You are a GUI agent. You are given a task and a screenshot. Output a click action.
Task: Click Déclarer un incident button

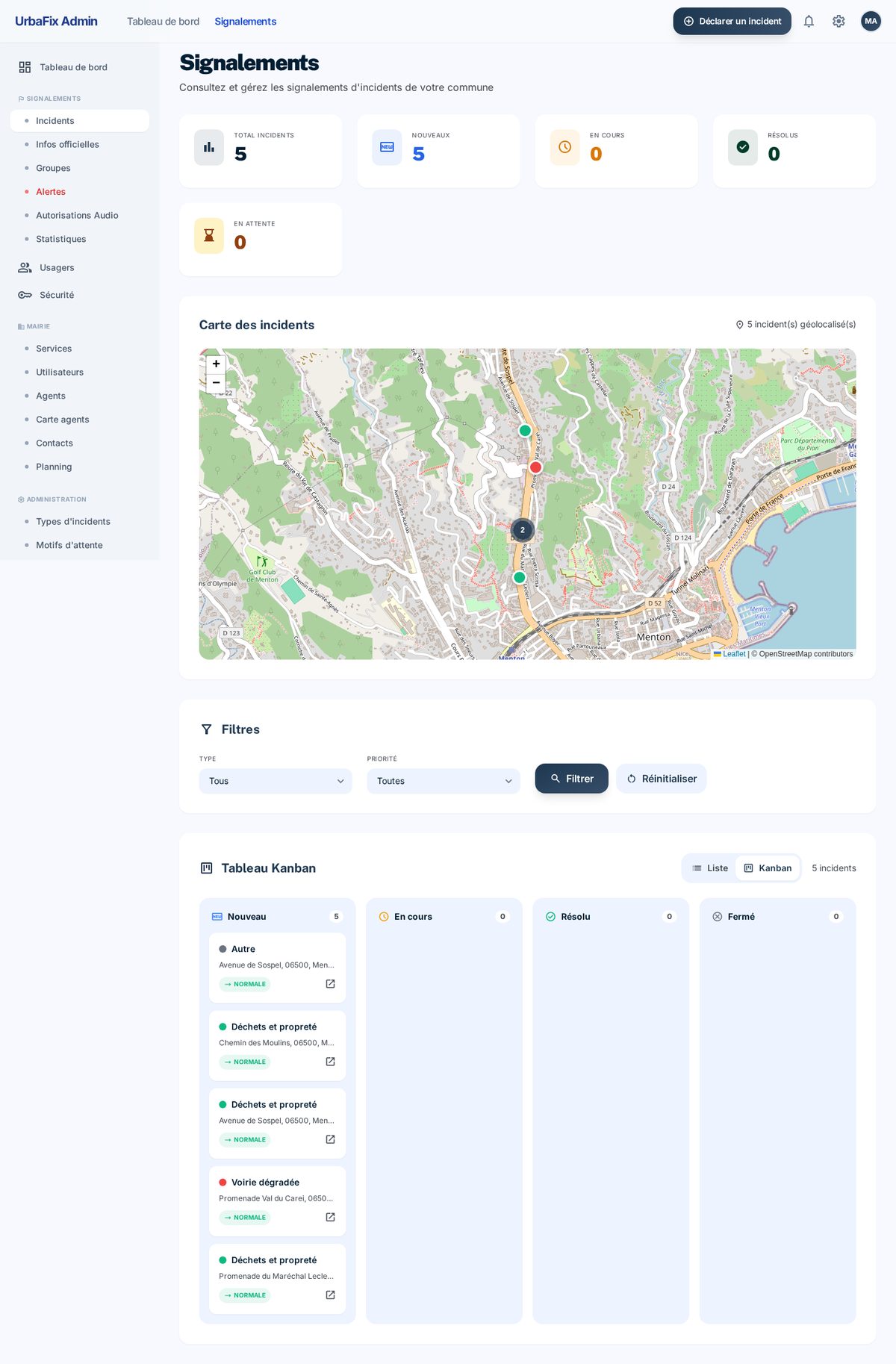pyautogui.click(x=732, y=22)
